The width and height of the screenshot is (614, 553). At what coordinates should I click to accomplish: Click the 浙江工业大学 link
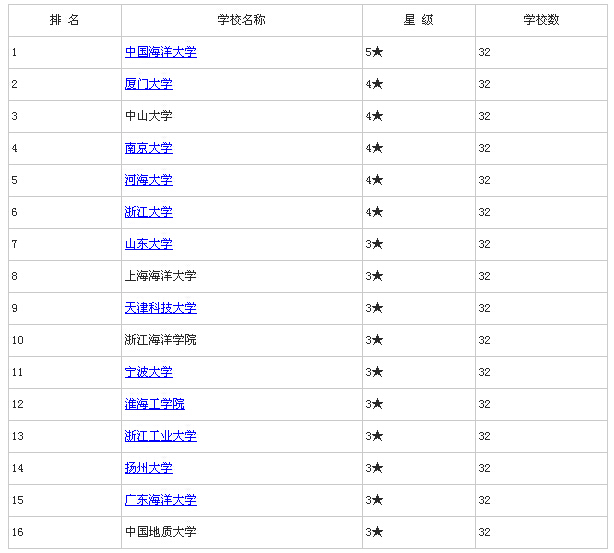tap(161, 436)
